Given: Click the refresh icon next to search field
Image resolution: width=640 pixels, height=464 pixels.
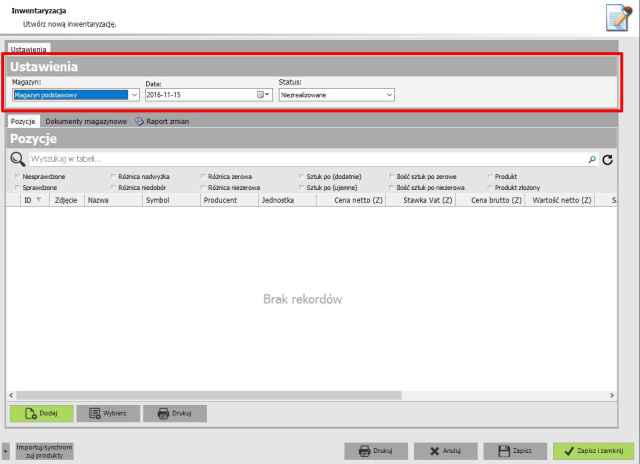Looking at the screenshot, I should (607, 160).
